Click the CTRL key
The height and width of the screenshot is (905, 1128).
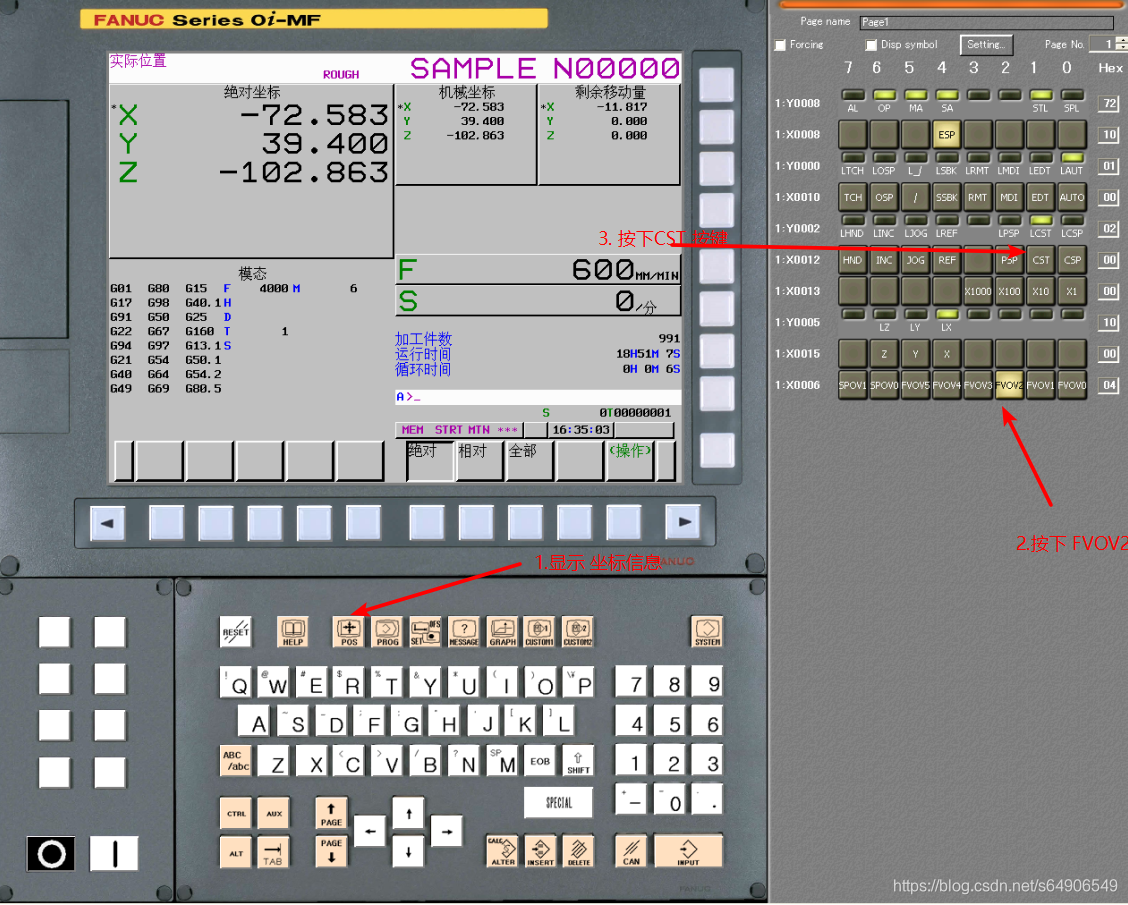pos(236,813)
